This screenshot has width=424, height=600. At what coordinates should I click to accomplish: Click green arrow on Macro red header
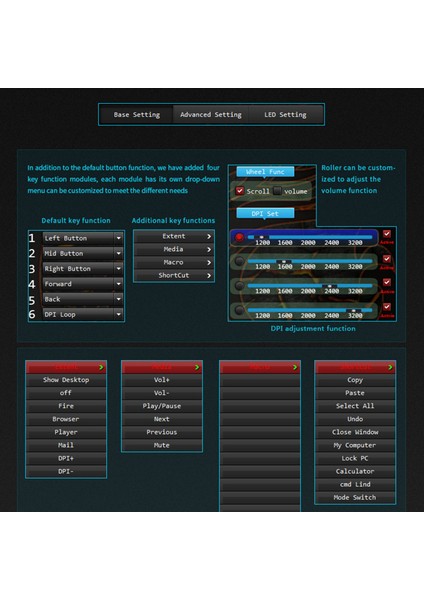pyautogui.click(x=295, y=367)
